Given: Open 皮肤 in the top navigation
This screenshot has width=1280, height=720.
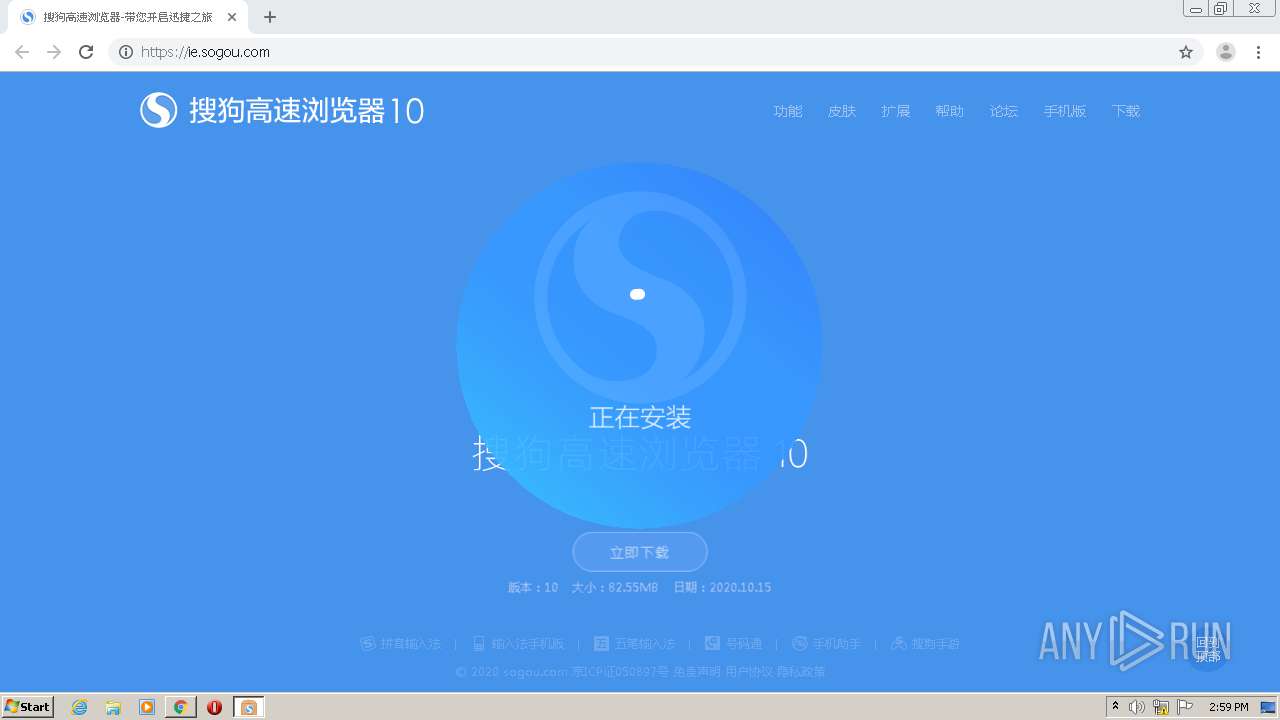Looking at the screenshot, I should pos(842,111).
